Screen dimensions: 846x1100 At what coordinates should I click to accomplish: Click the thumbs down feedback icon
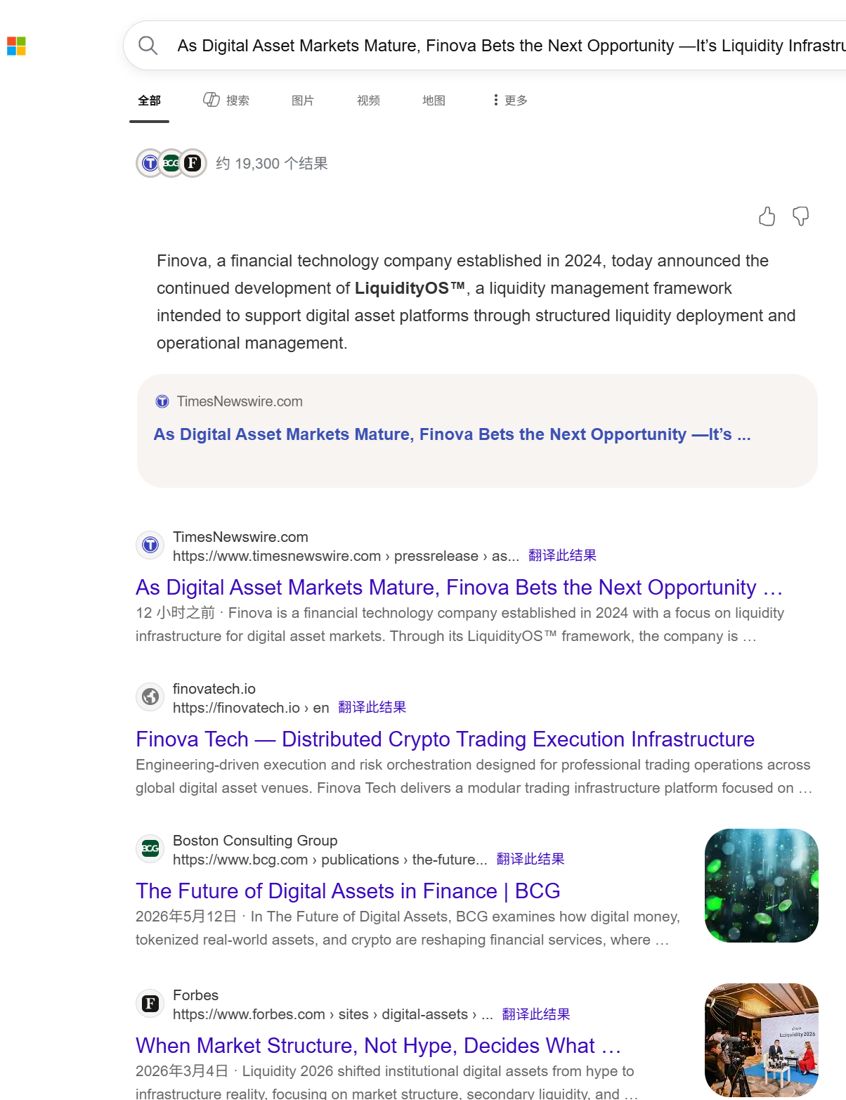800,216
